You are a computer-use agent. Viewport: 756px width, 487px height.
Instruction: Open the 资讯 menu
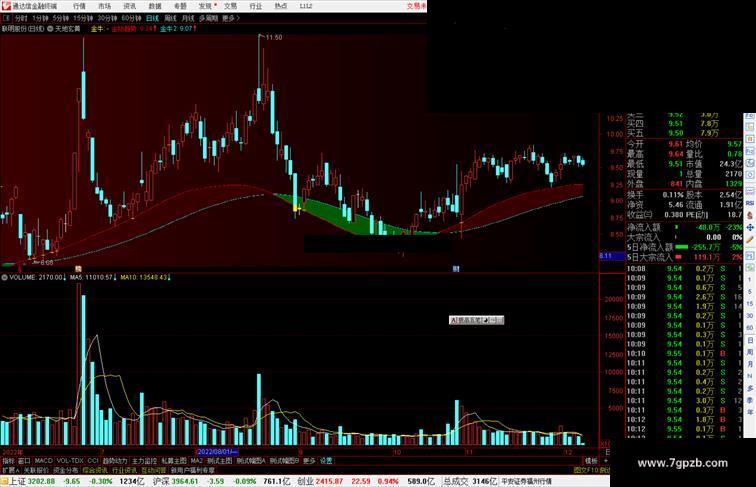pos(130,6)
